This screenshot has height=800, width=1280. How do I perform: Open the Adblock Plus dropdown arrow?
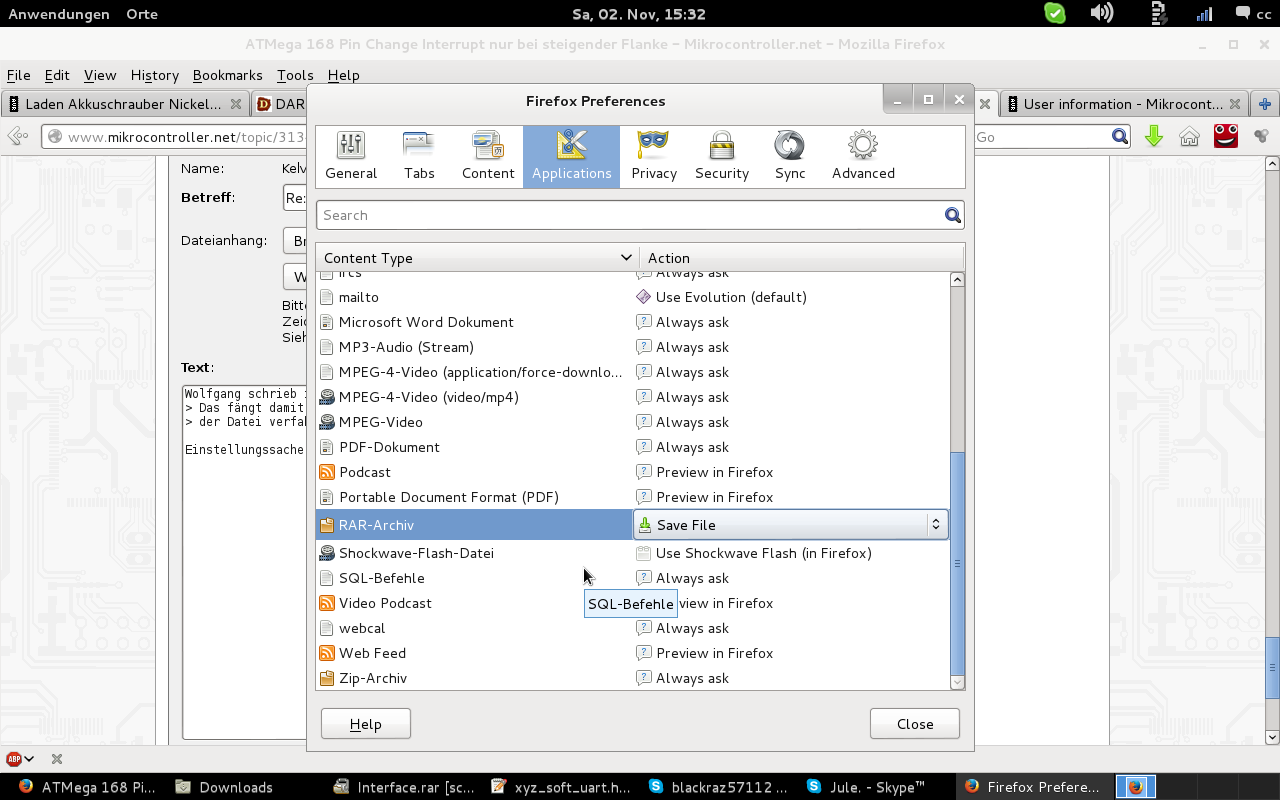(x=29, y=759)
